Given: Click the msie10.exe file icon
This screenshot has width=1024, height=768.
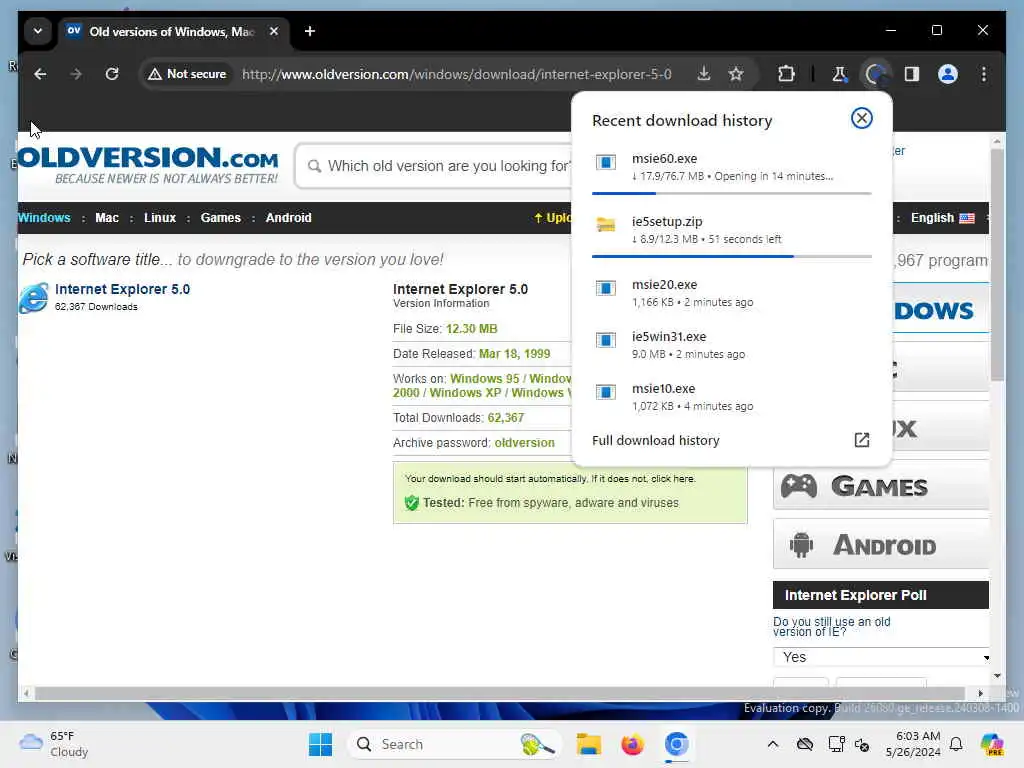Looking at the screenshot, I should [605, 392].
